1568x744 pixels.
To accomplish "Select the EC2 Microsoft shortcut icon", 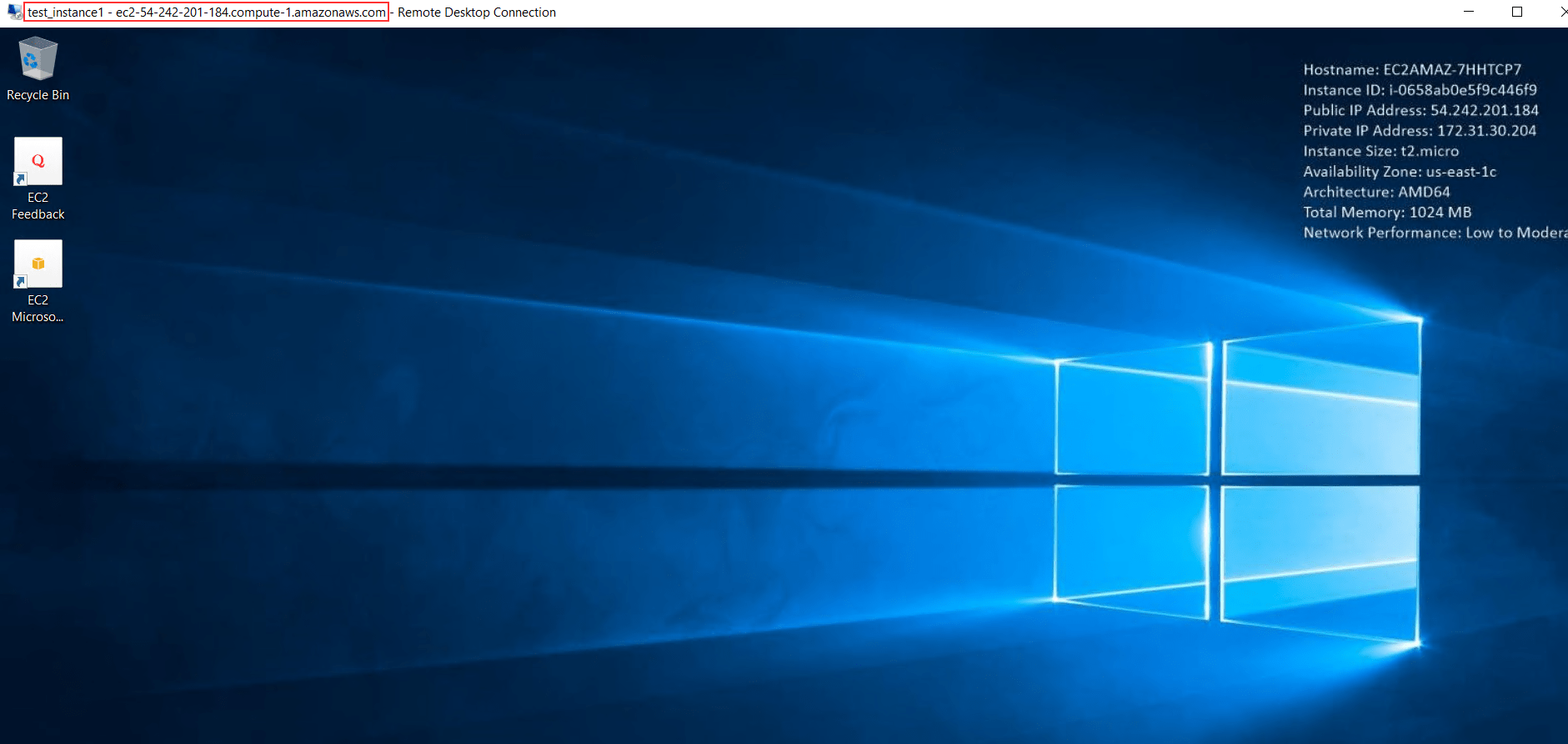I will (x=38, y=264).
